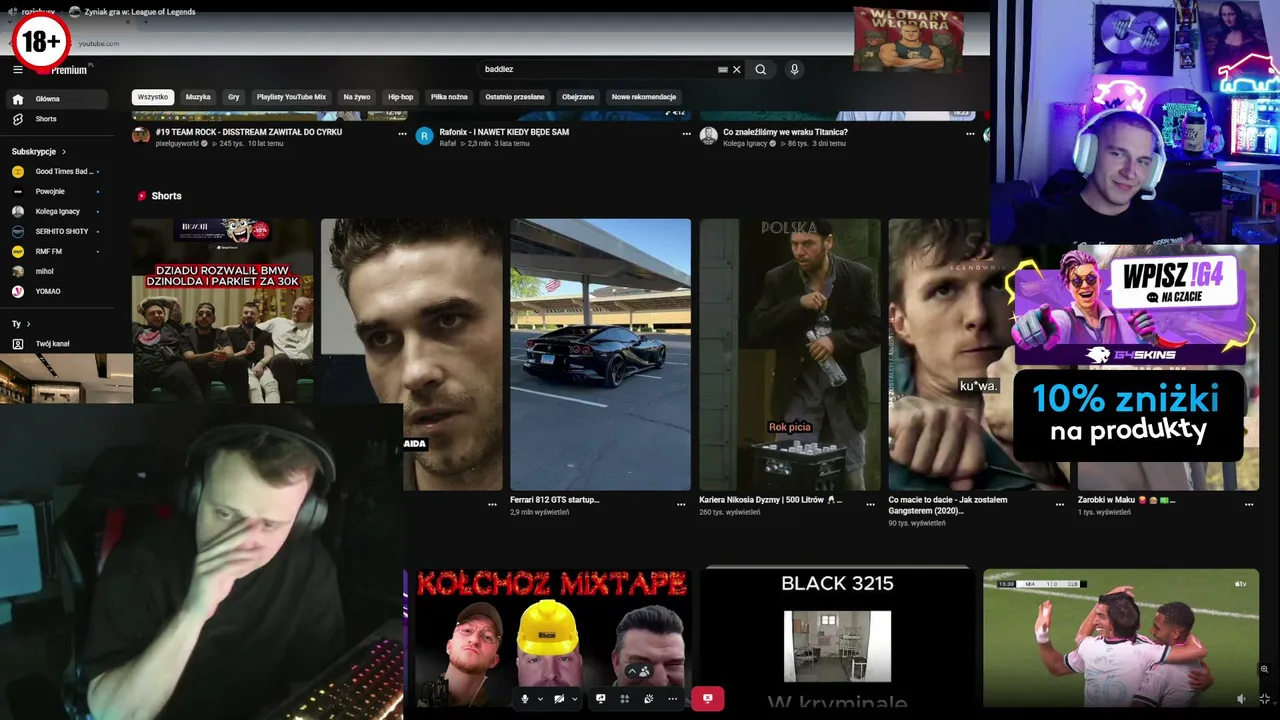Click the red end share button in call bar
Screen dimensions: 1280x720
pyautogui.click(x=707, y=699)
